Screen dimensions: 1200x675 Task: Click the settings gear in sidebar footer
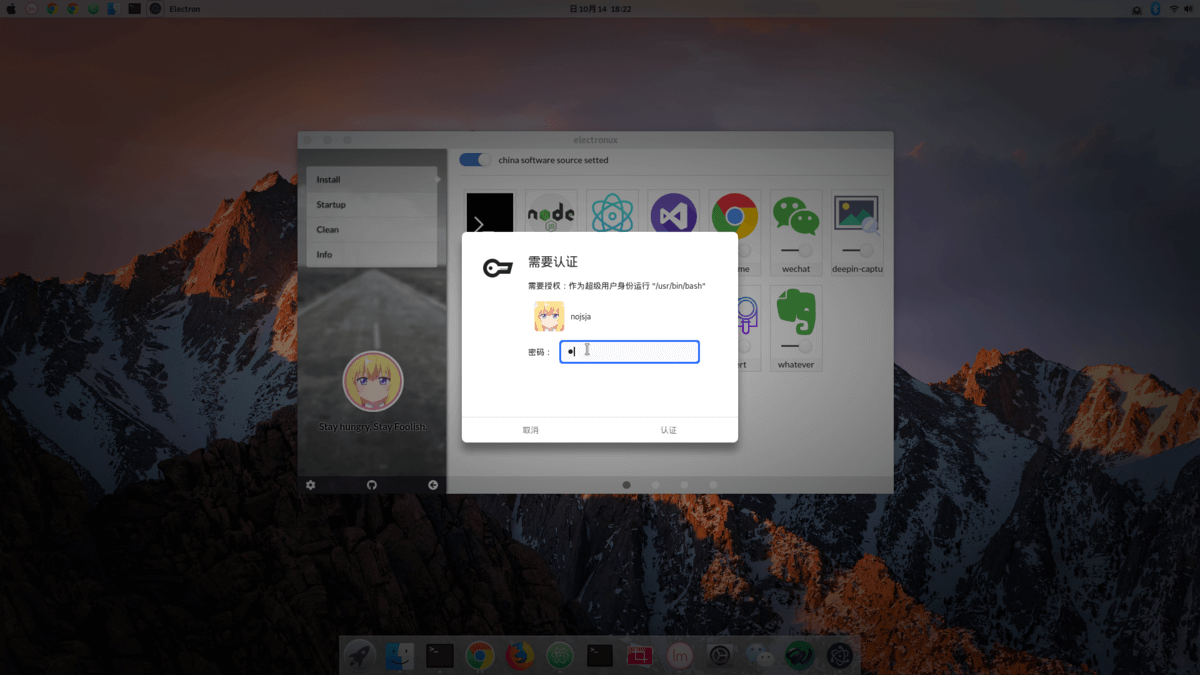[x=311, y=485]
